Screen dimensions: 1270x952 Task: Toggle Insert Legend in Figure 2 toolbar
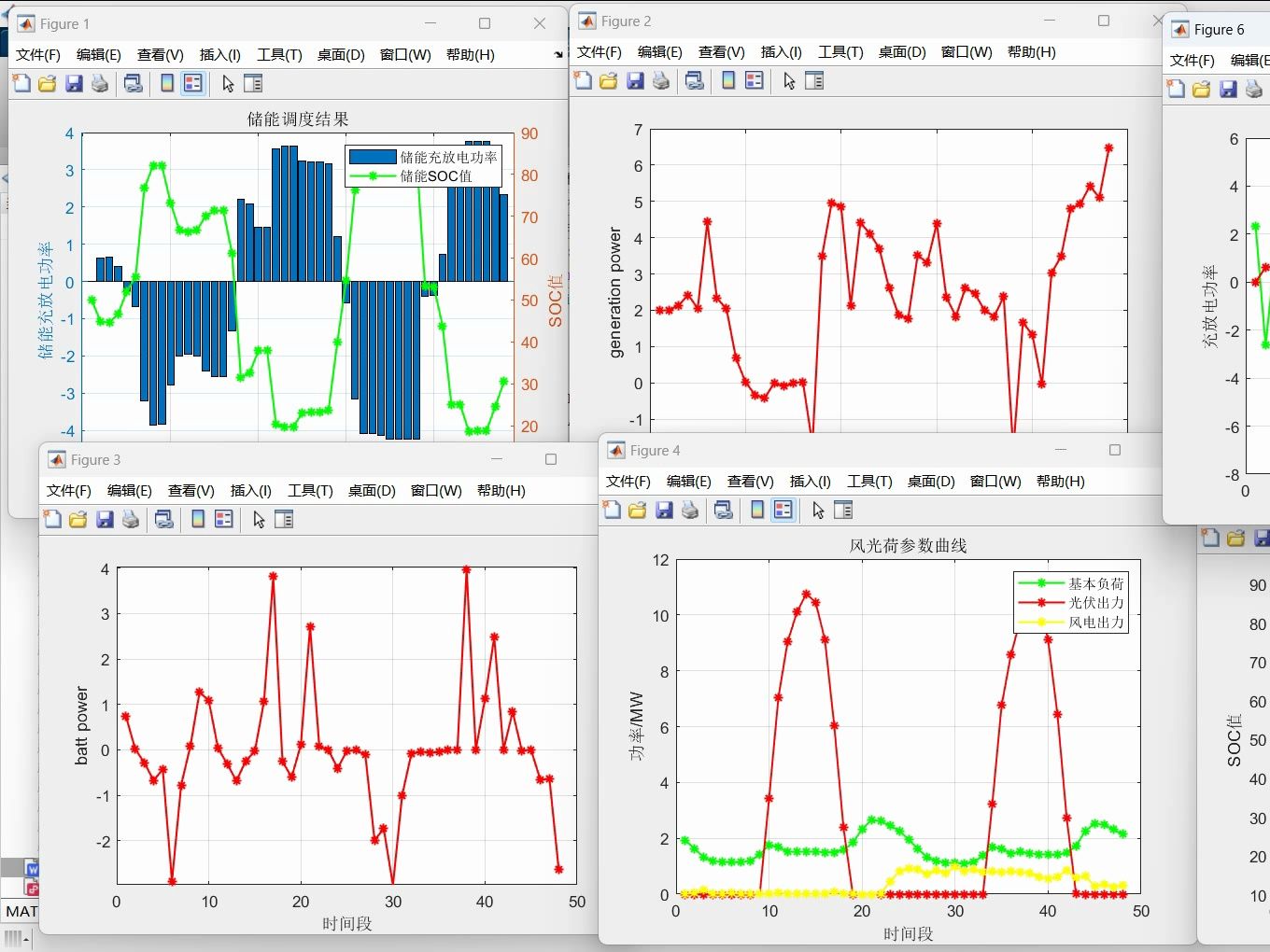755,80
